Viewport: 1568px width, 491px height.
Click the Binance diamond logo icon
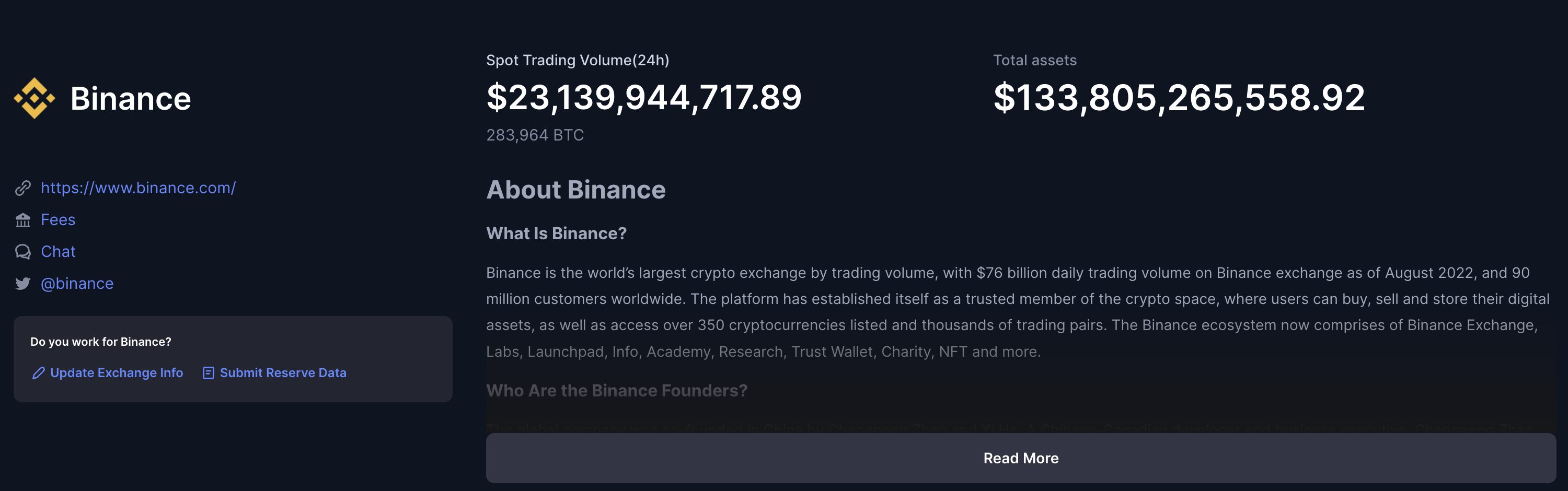tap(34, 98)
